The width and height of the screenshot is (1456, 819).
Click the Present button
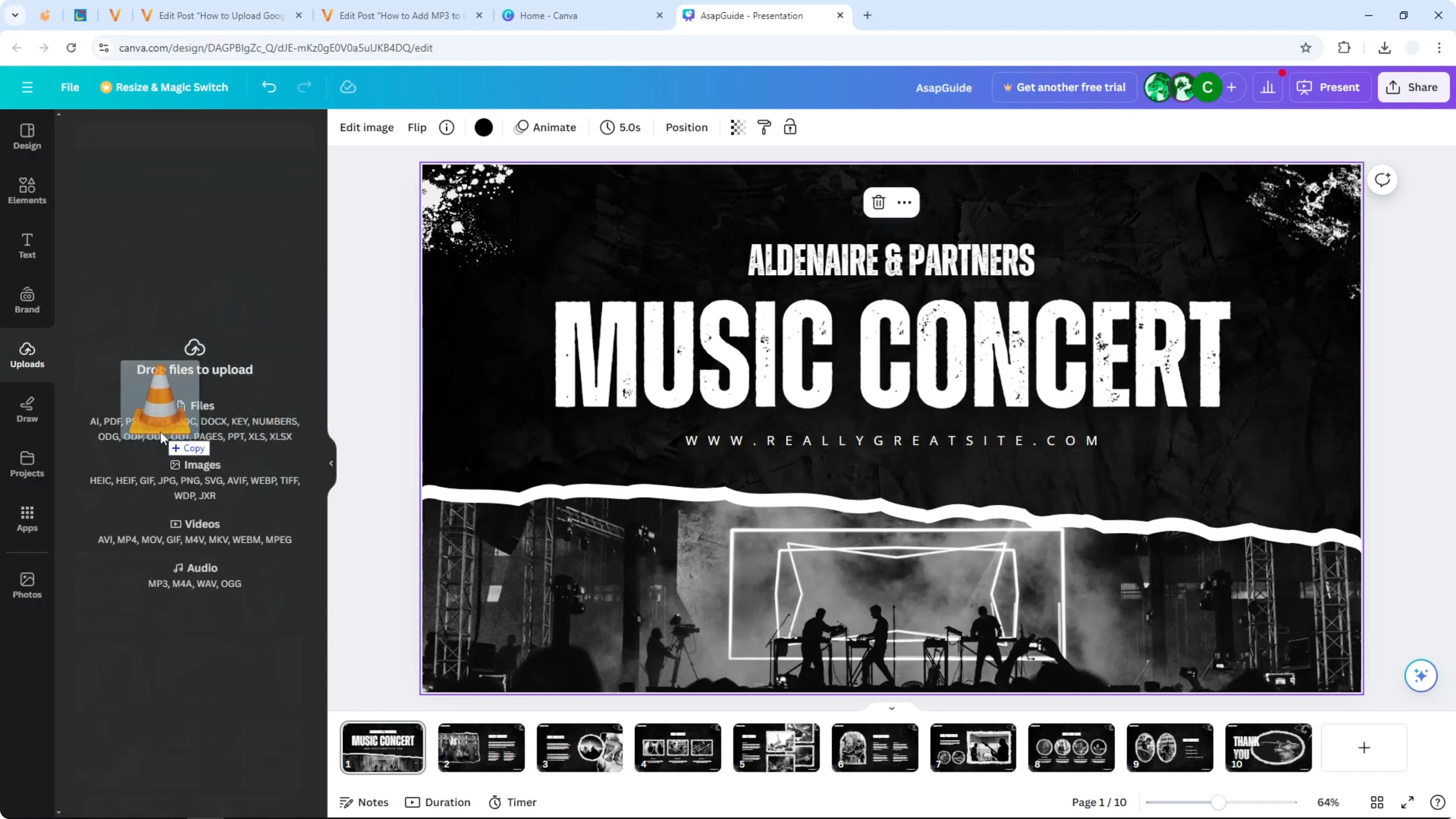pos(1329,87)
